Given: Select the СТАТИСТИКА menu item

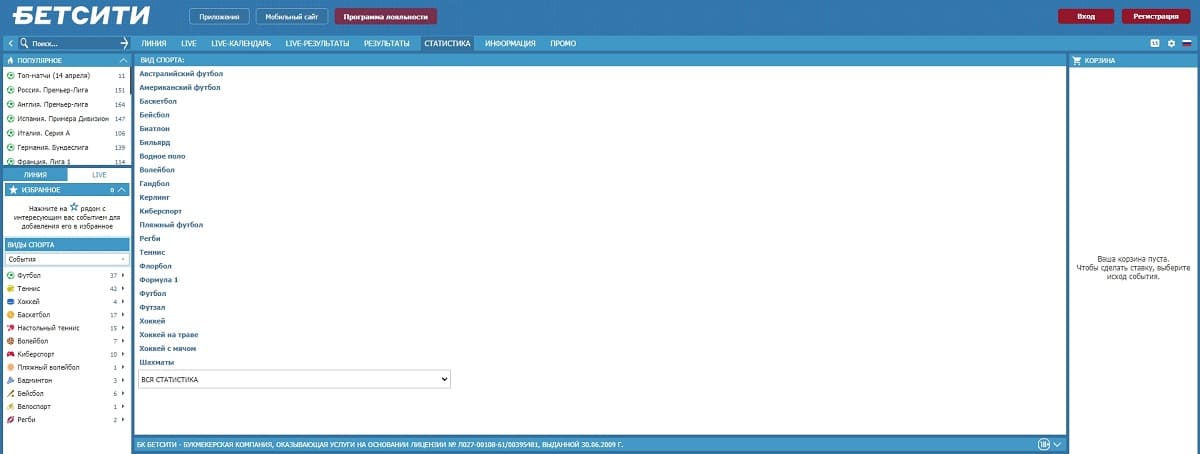Looking at the screenshot, I should [x=447, y=44].
